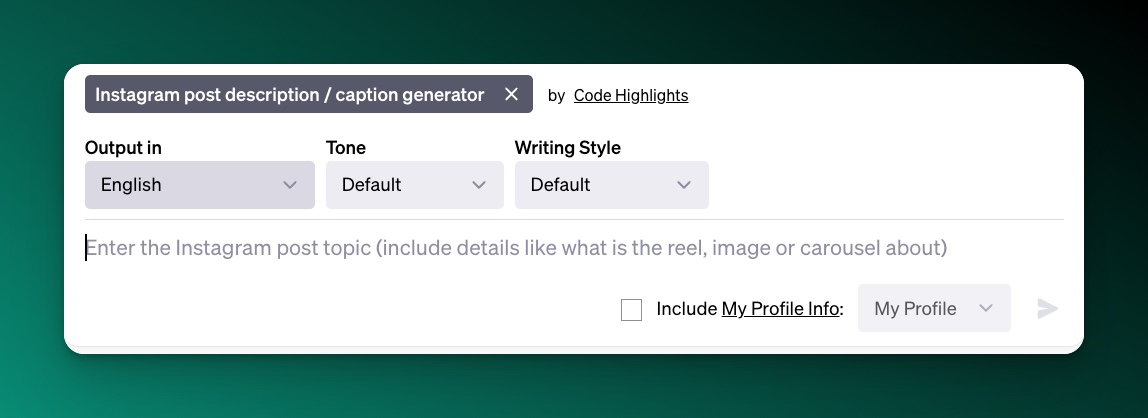The height and width of the screenshot is (418, 1148).
Task: Click the word Include beside the checkbox
Action: pos(686,309)
